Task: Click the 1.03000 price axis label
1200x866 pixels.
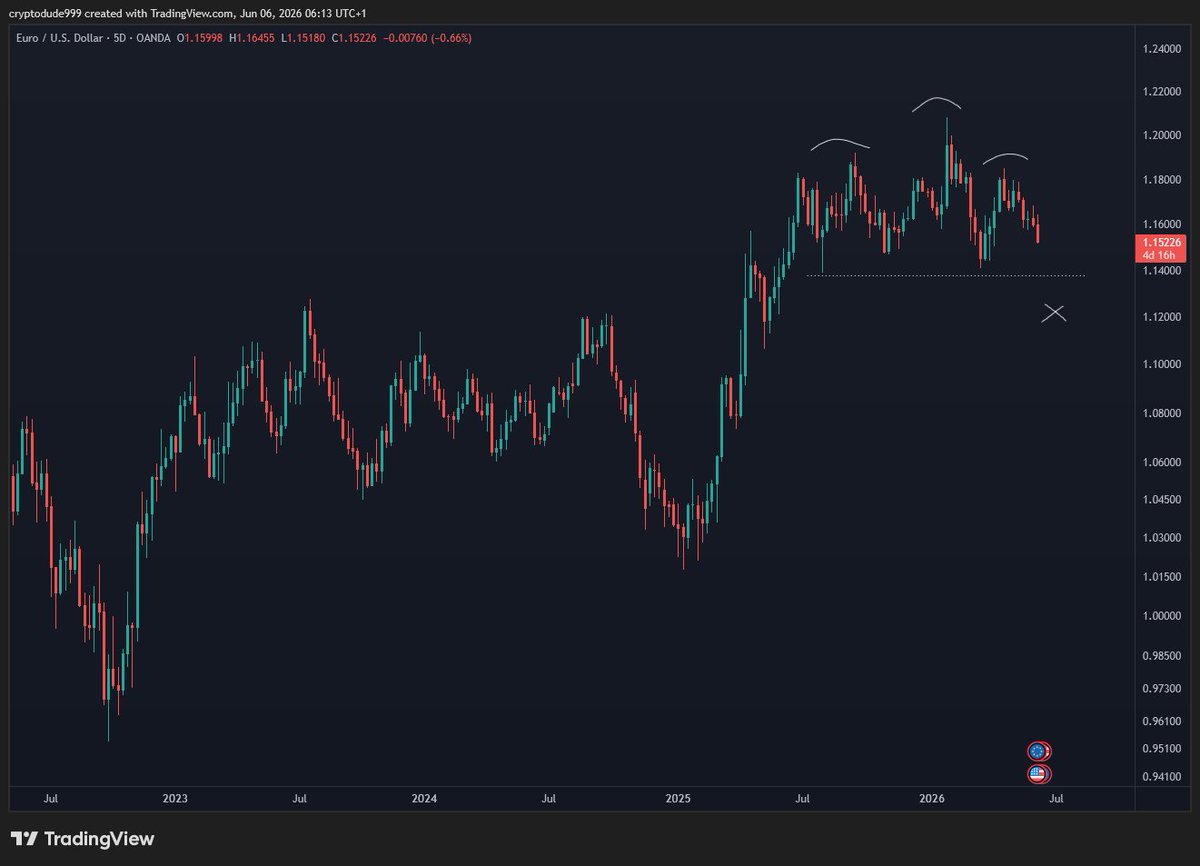Action: [x=1162, y=538]
